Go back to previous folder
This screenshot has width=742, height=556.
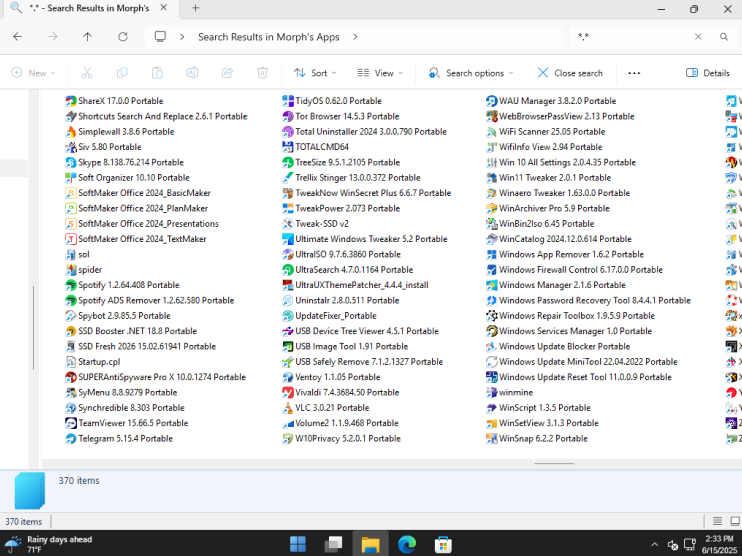pyautogui.click(x=18, y=36)
